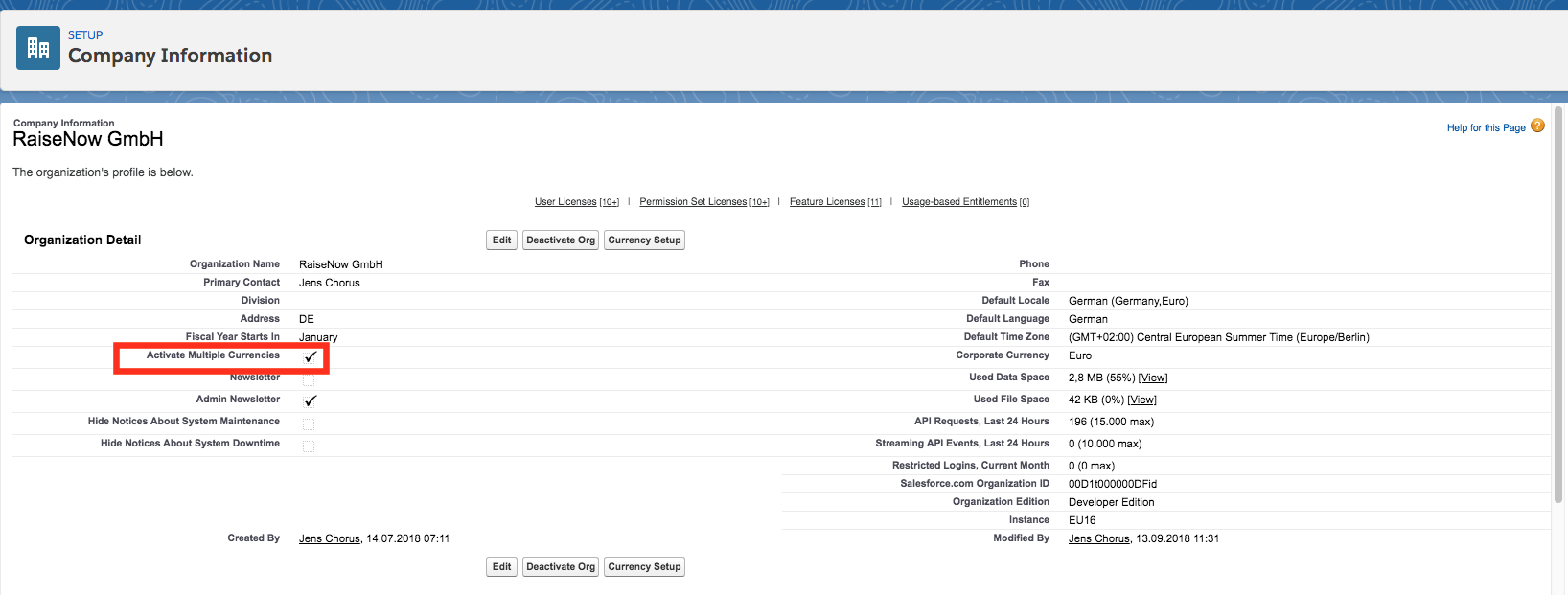1568x595 pixels.
Task: Click the Address value DE
Action: (307, 319)
